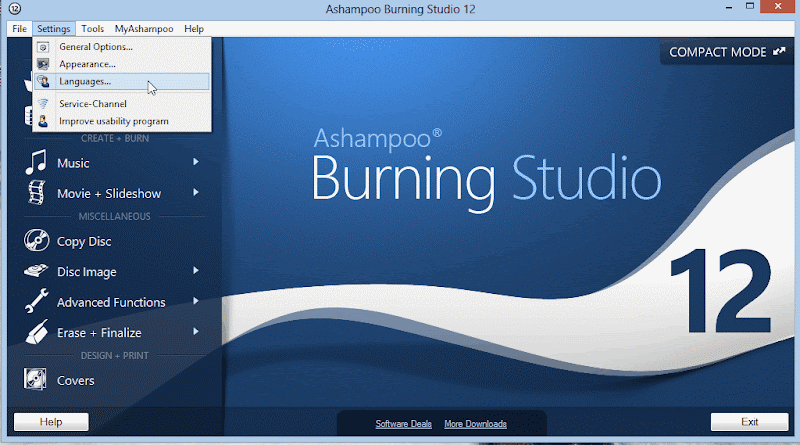Viewport: 800px width, 445px height.
Task: Minimize the Burning Studio window
Action: (729, 7)
